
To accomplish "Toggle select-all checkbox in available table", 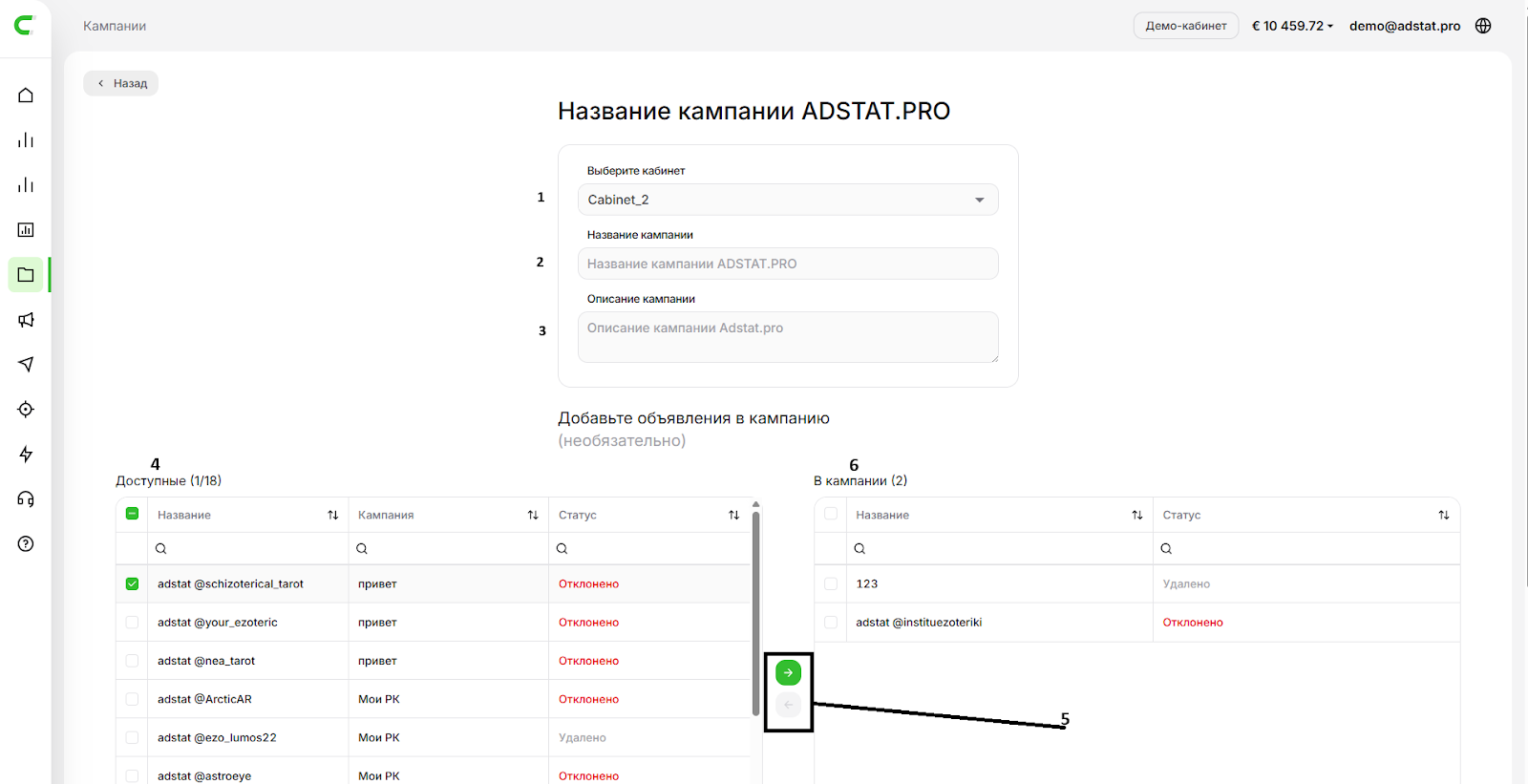I will click(x=132, y=514).
